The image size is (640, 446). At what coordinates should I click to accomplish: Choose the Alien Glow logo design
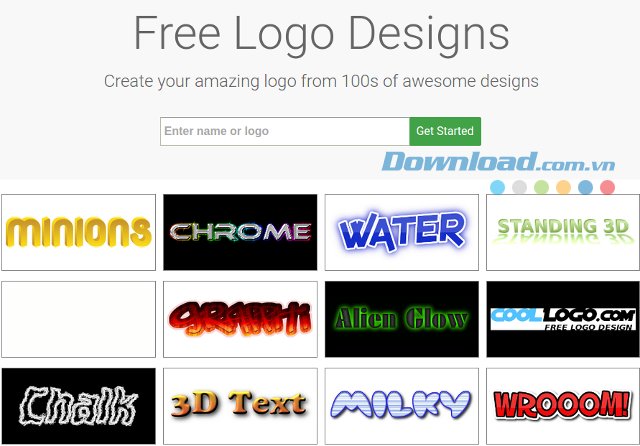402,319
